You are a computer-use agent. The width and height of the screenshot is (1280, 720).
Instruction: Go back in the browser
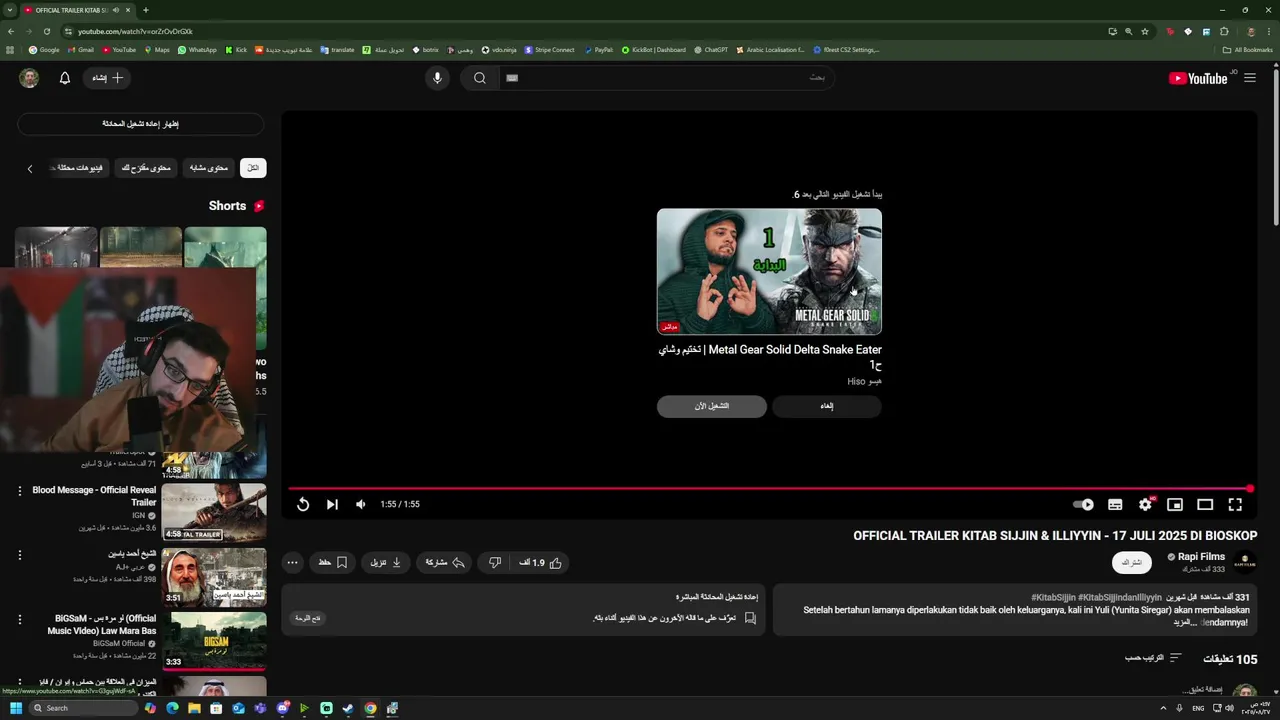click(10, 31)
